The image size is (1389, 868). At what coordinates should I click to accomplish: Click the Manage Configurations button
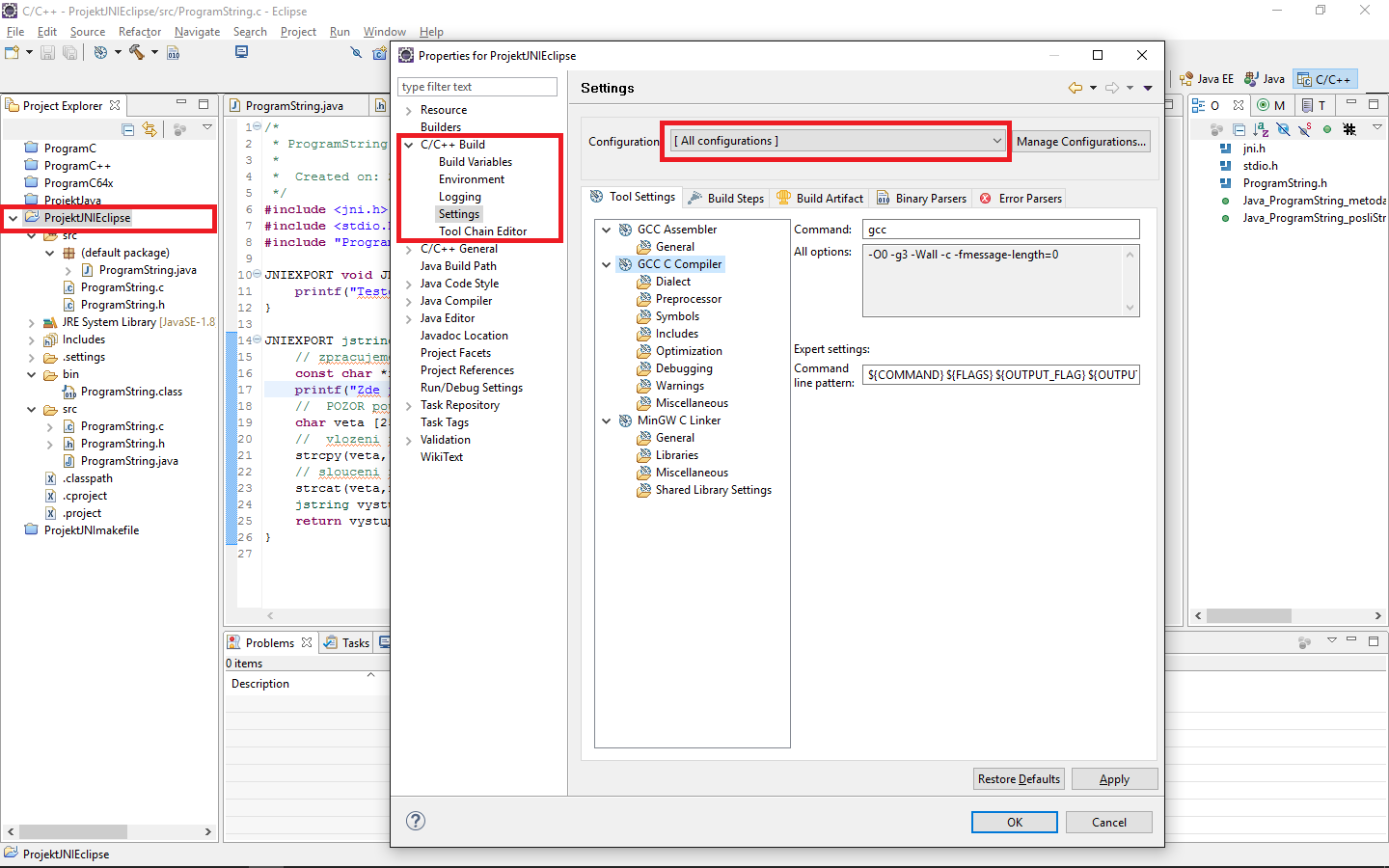pos(1081,141)
